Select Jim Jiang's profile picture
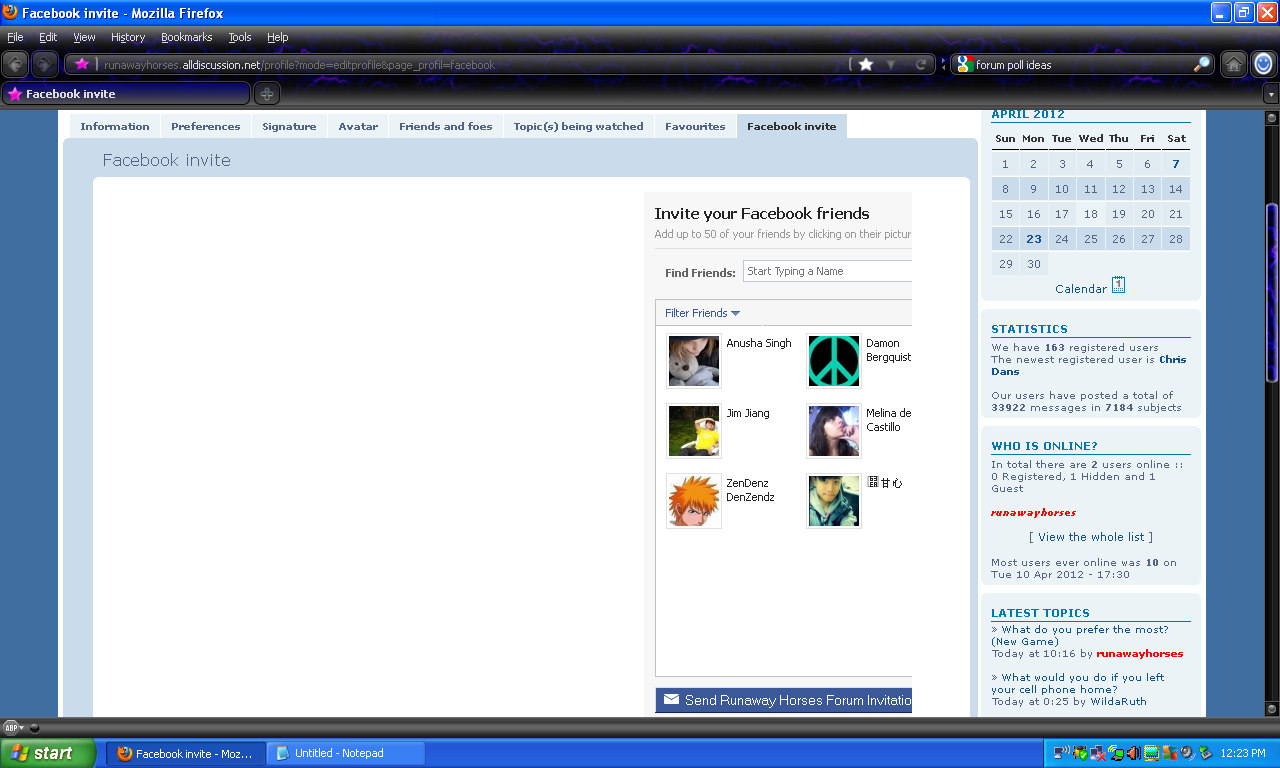This screenshot has height=768, width=1280. click(x=694, y=430)
